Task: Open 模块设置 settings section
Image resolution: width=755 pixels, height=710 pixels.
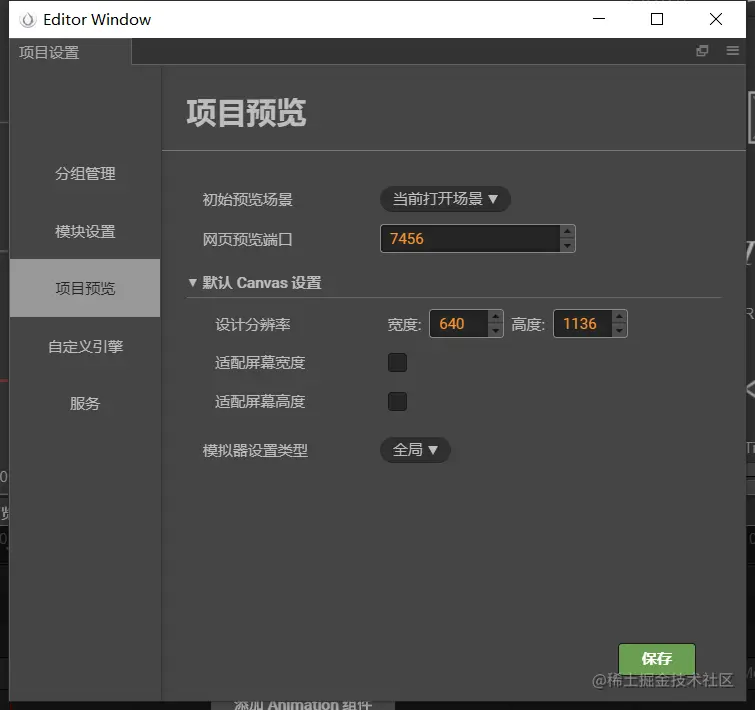Action: point(85,232)
